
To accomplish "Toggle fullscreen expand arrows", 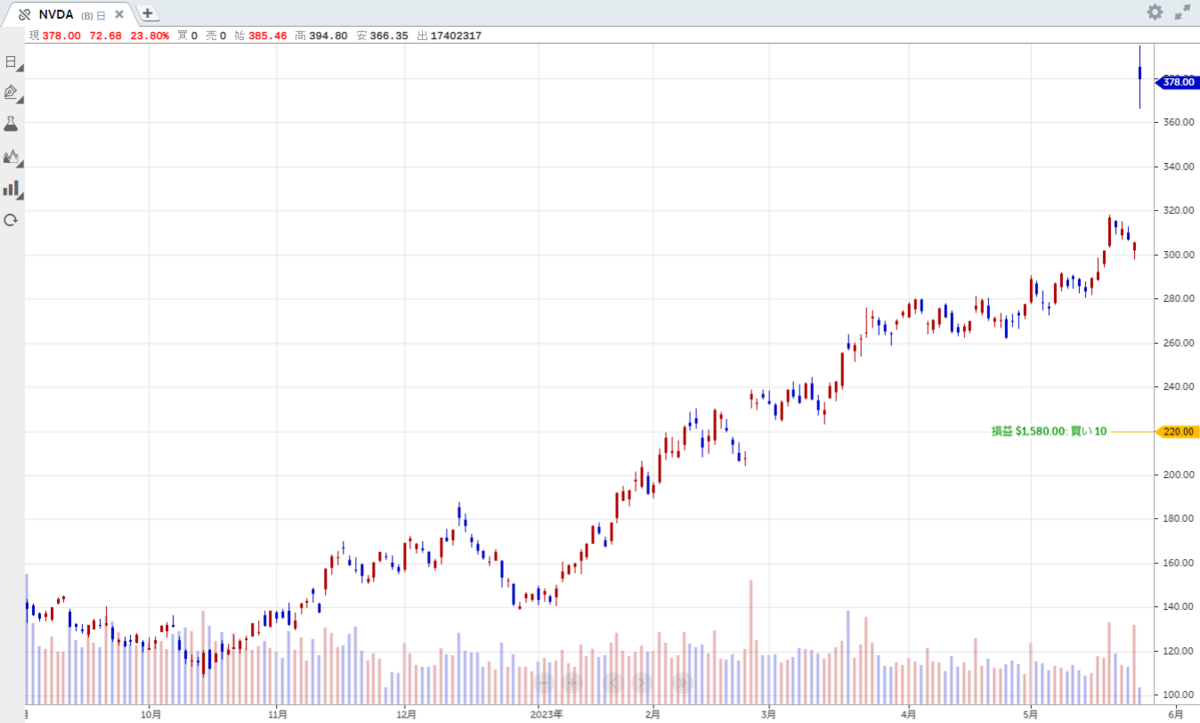I will click(x=1182, y=12).
